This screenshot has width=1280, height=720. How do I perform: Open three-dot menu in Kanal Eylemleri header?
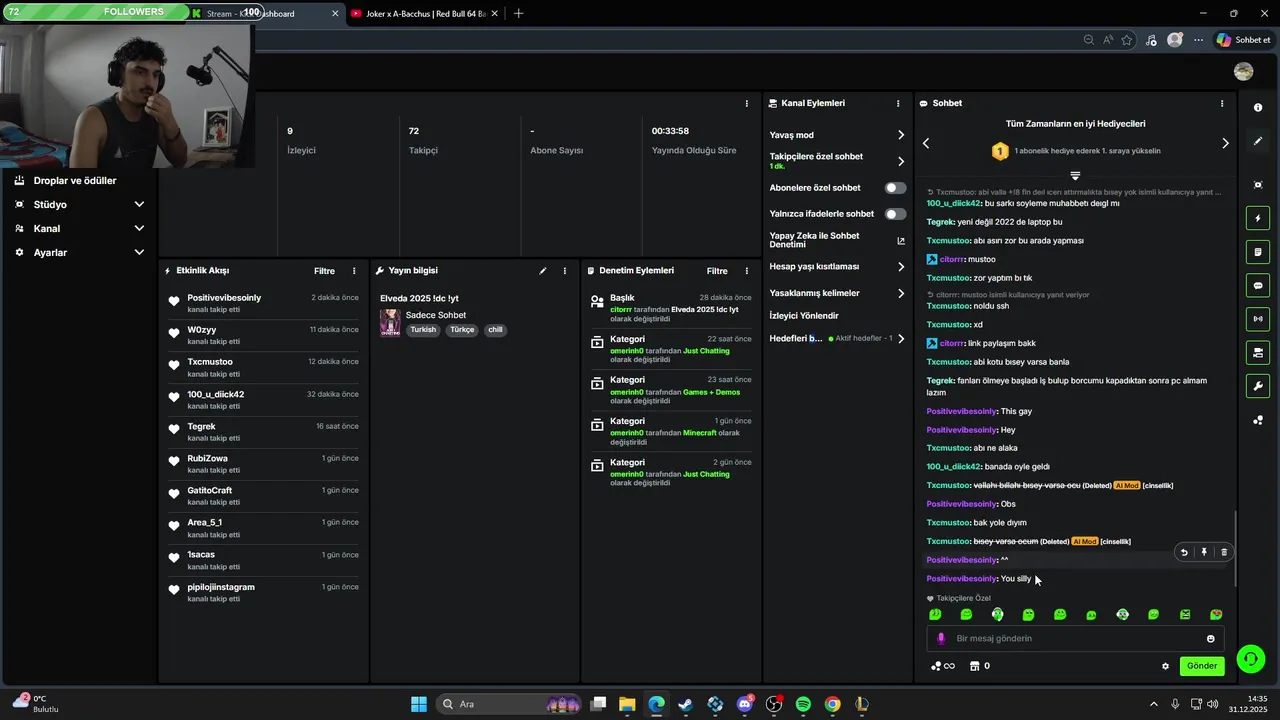pyautogui.click(x=898, y=103)
